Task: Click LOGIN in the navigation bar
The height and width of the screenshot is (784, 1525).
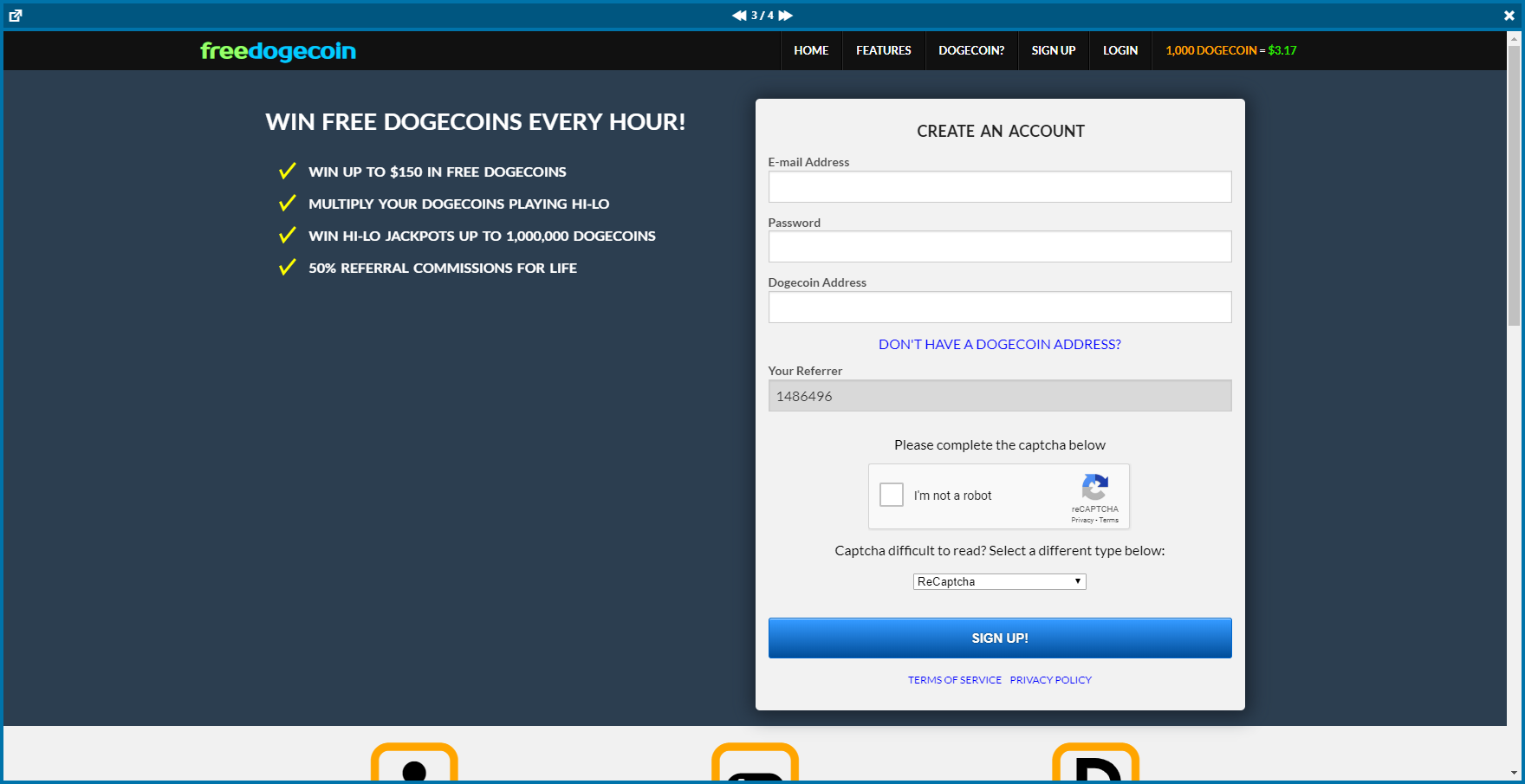Action: (1119, 51)
